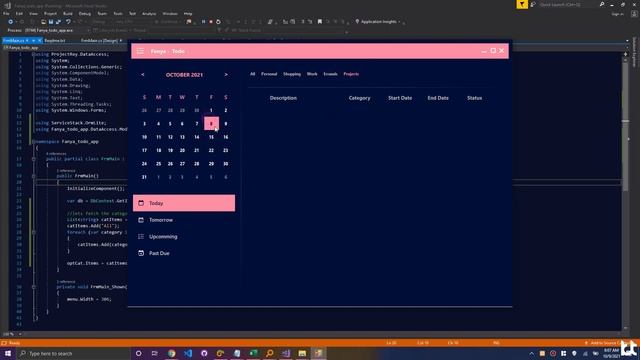Viewport: 640px width, 360px height.
Task: Show hidden system tray icons
Action: (531, 353)
